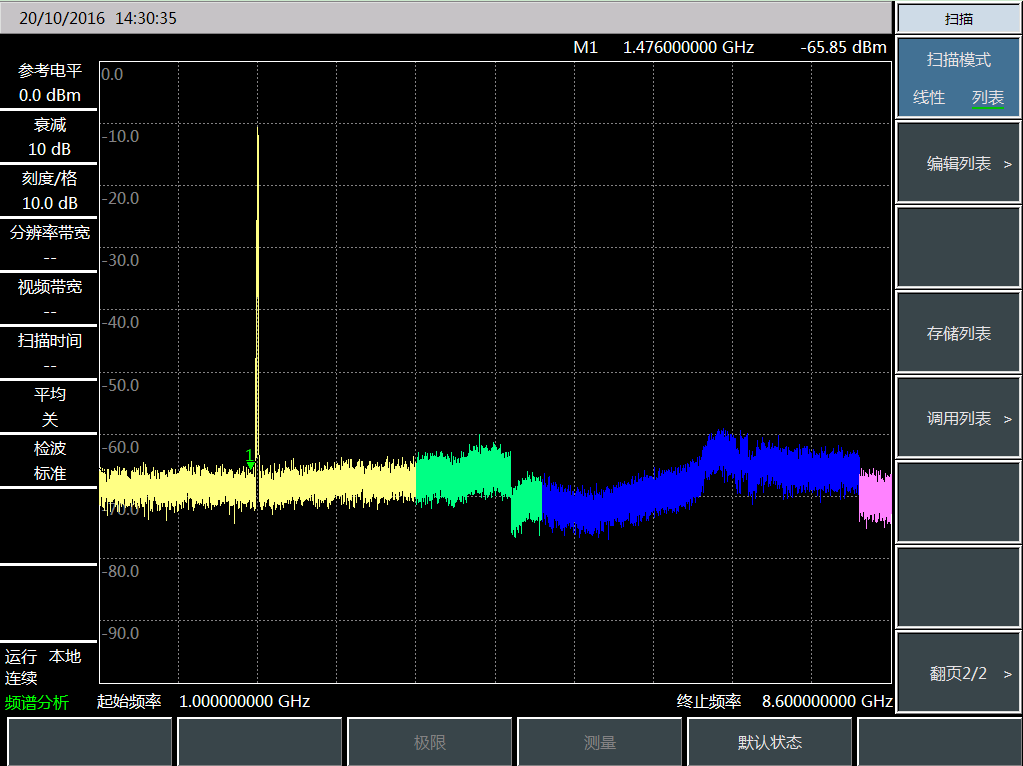Toggle the 平均 averaging setting
Image resolution: width=1023 pixels, height=766 pixels.
[49, 407]
